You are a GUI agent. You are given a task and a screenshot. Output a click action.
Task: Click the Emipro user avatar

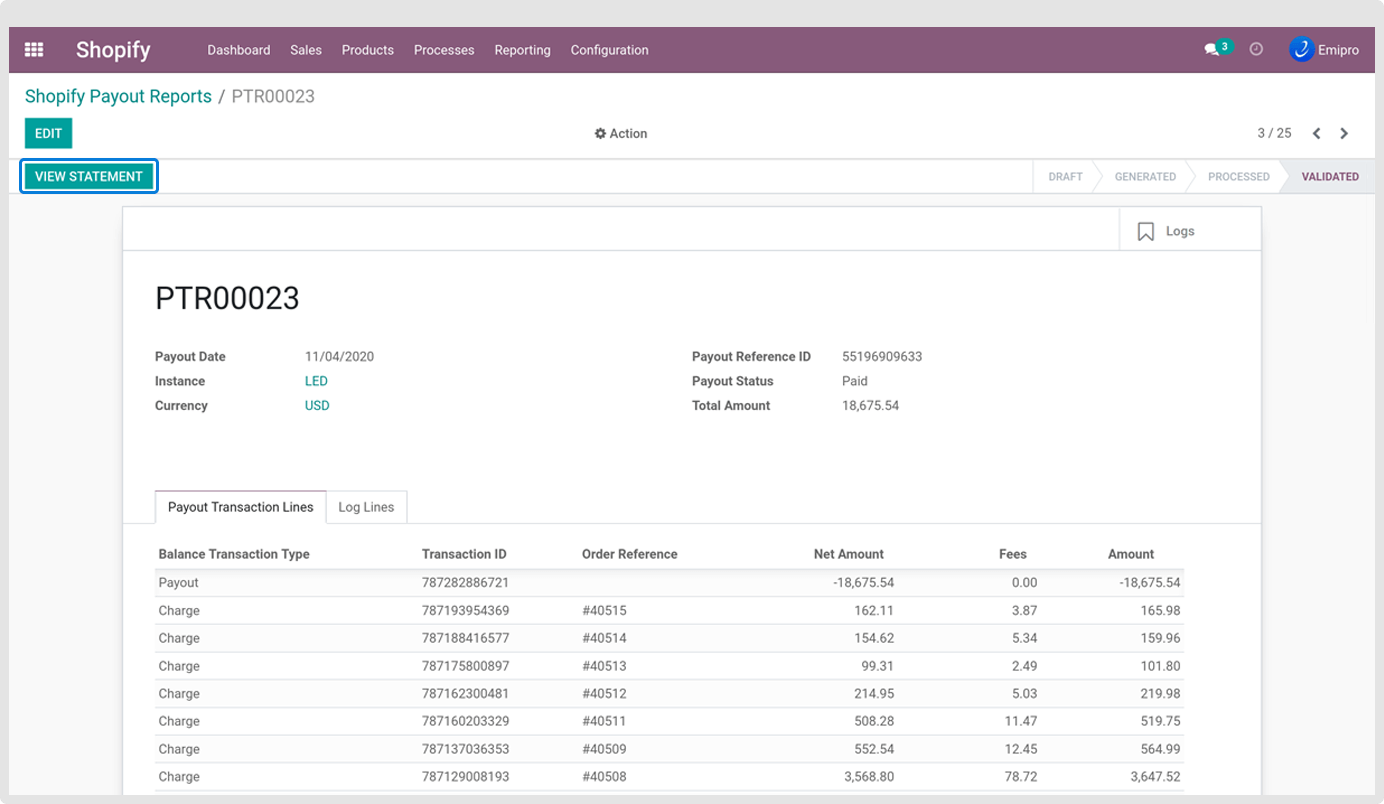pyautogui.click(x=1301, y=49)
